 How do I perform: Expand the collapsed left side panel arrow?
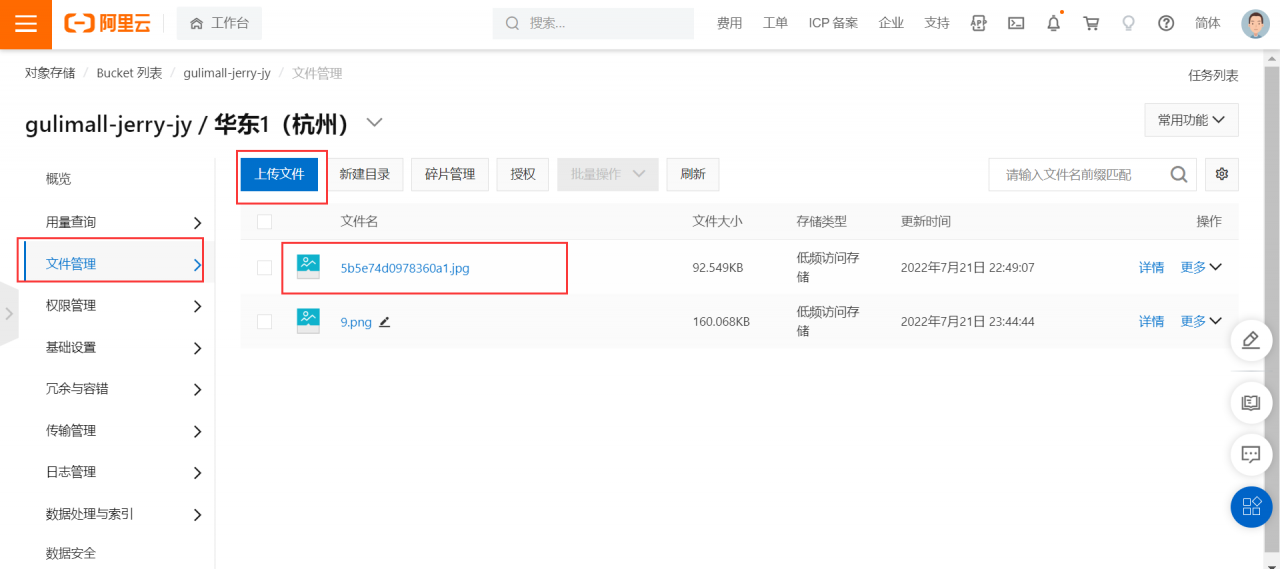(9, 313)
